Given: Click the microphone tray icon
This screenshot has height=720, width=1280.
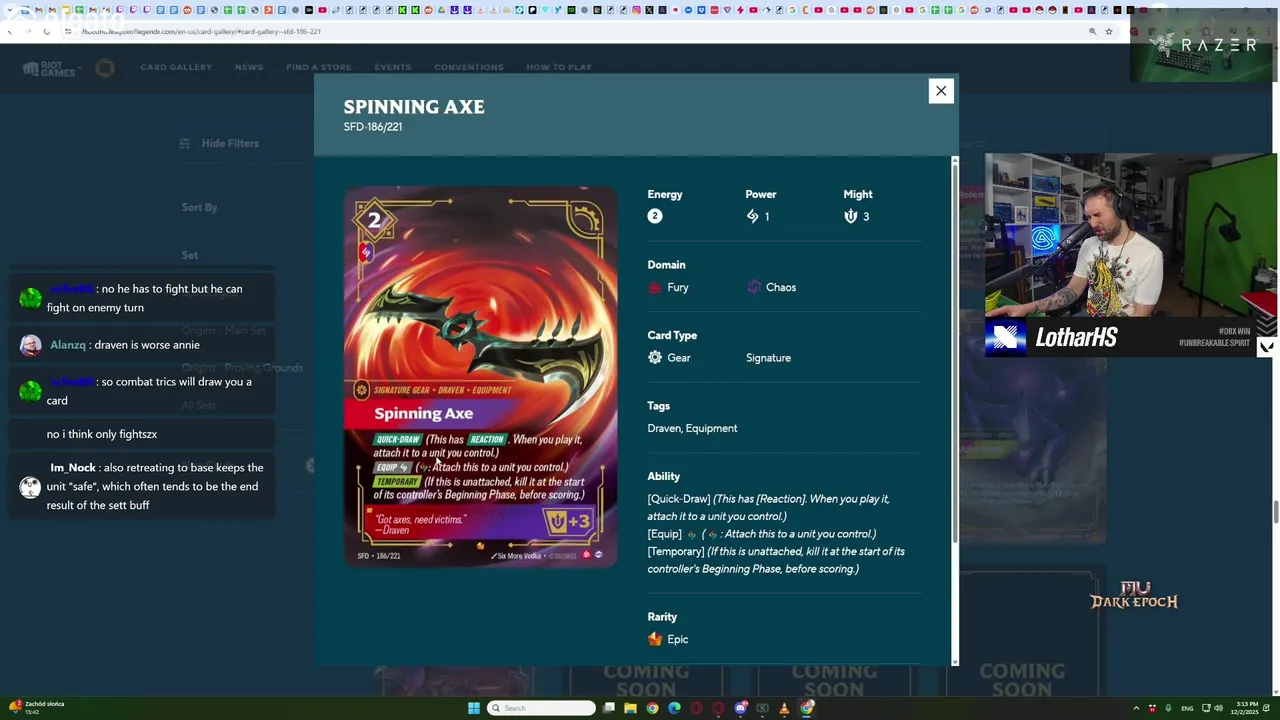Looking at the screenshot, I should (1168, 708).
